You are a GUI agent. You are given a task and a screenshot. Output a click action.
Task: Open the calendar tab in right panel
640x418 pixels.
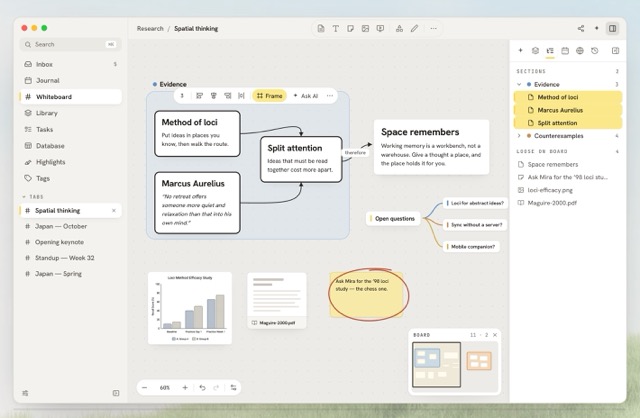(565, 51)
